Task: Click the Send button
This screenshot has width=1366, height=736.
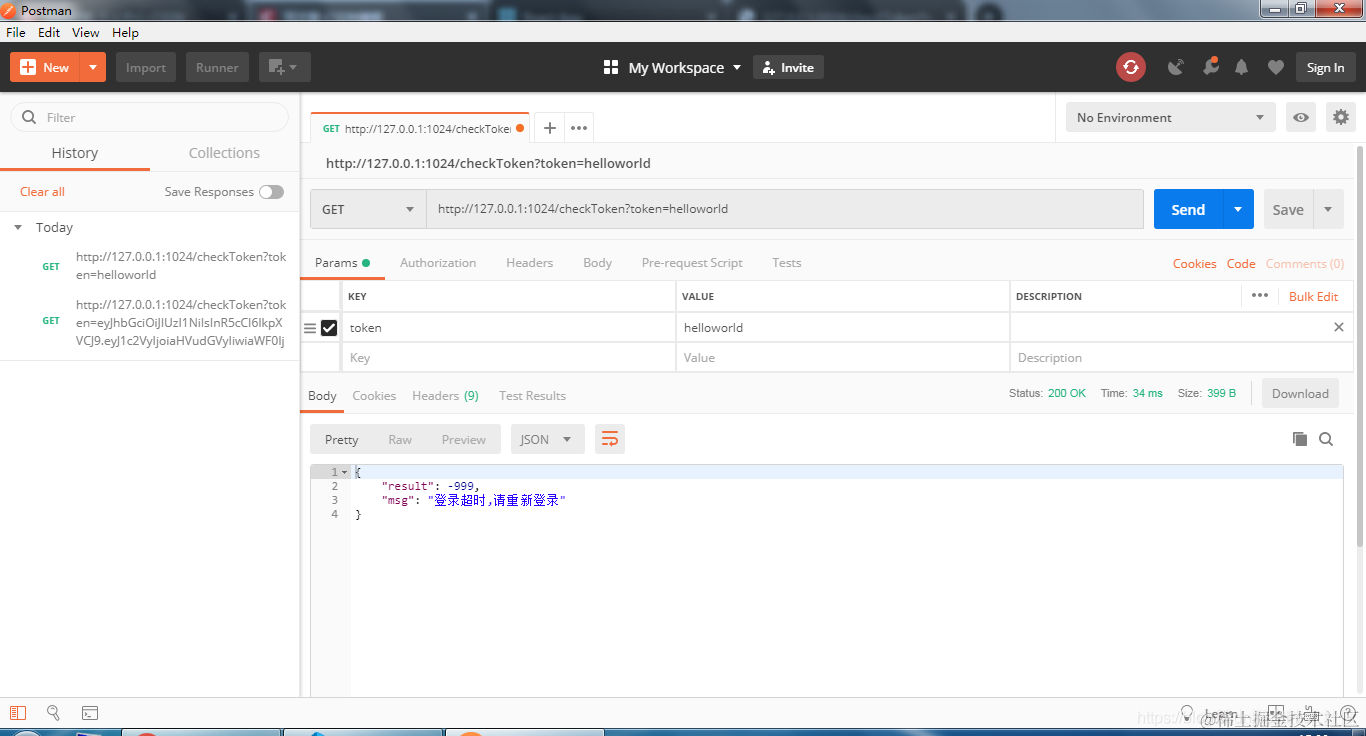Action: (x=1188, y=209)
